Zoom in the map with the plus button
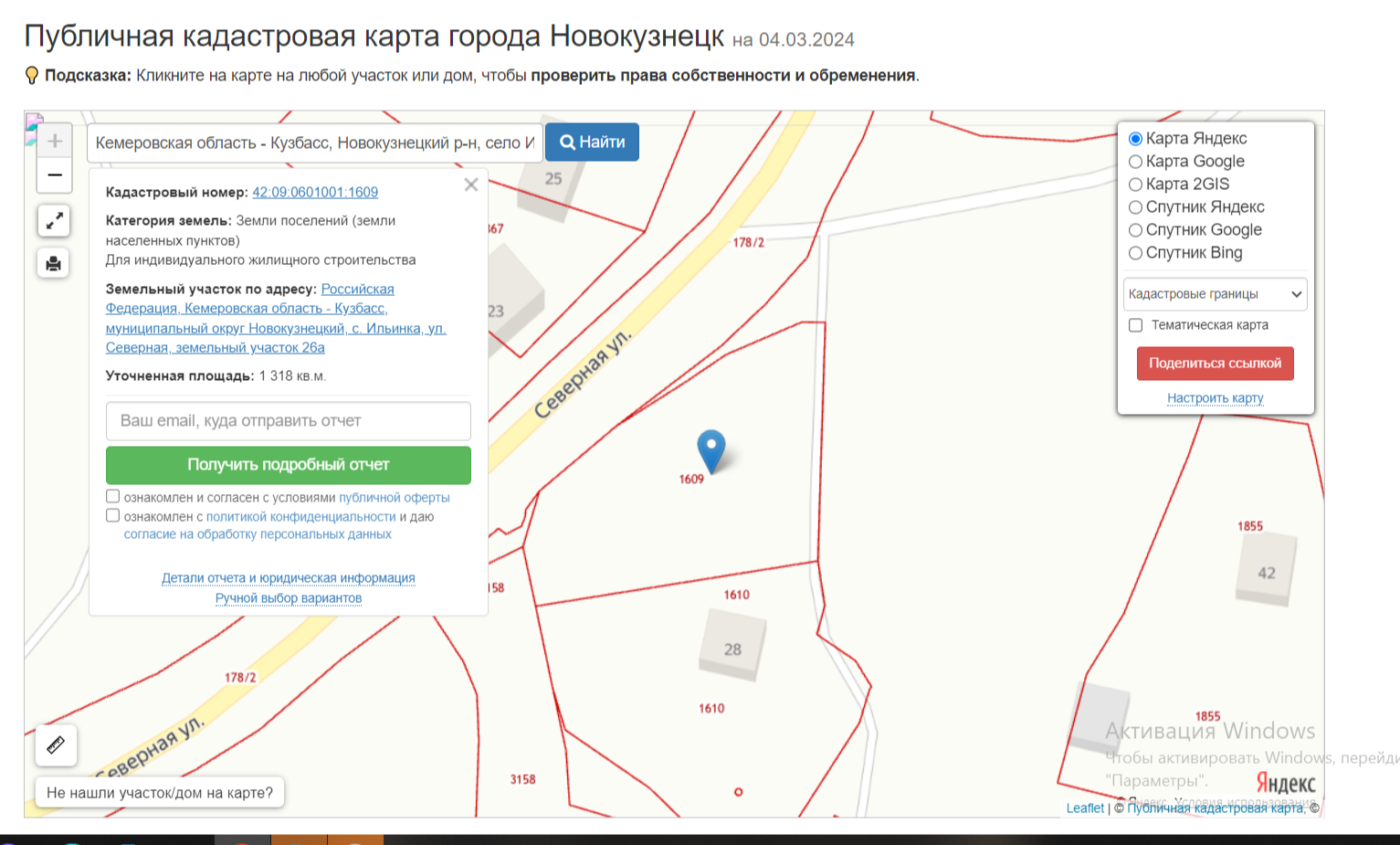This screenshot has height=845, width=1400. [x=55, y=141]
